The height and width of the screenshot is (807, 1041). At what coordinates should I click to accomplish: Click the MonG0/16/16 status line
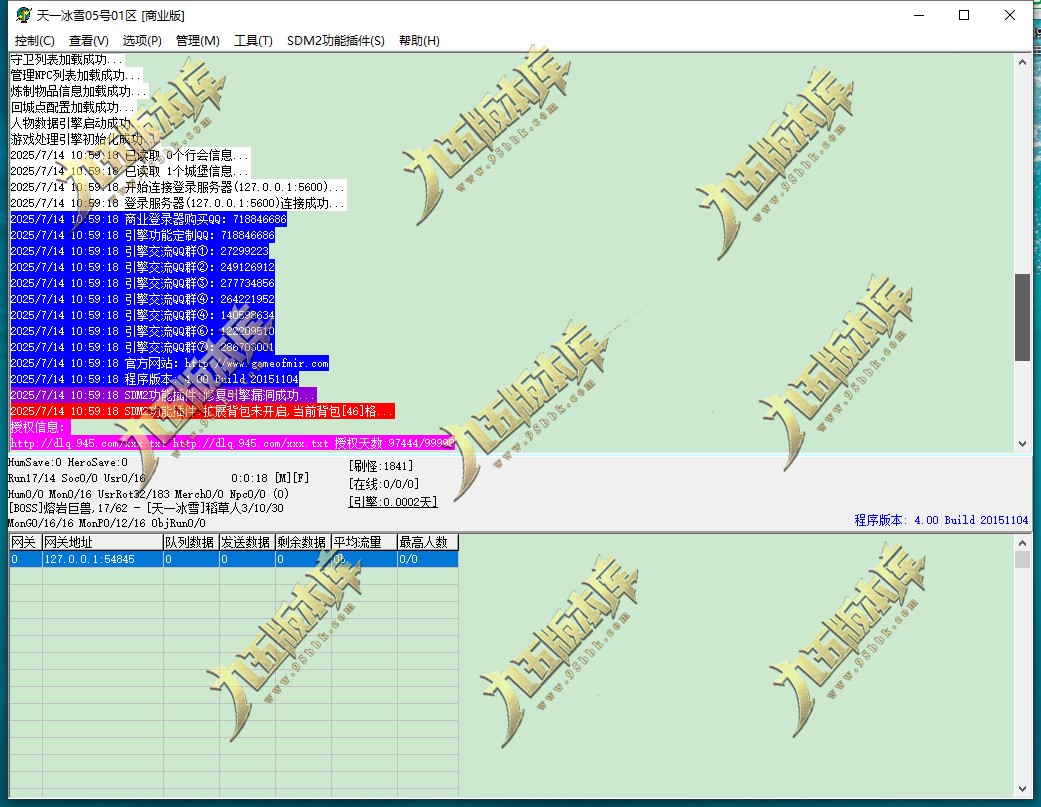(x=106, y=523)
